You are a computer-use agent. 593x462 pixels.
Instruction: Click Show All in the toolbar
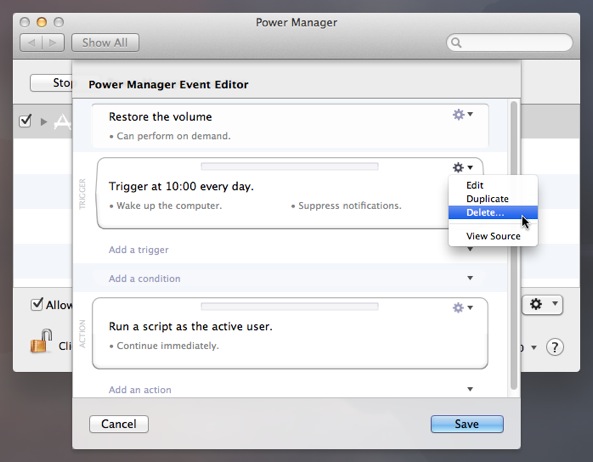tap(105, 43)
